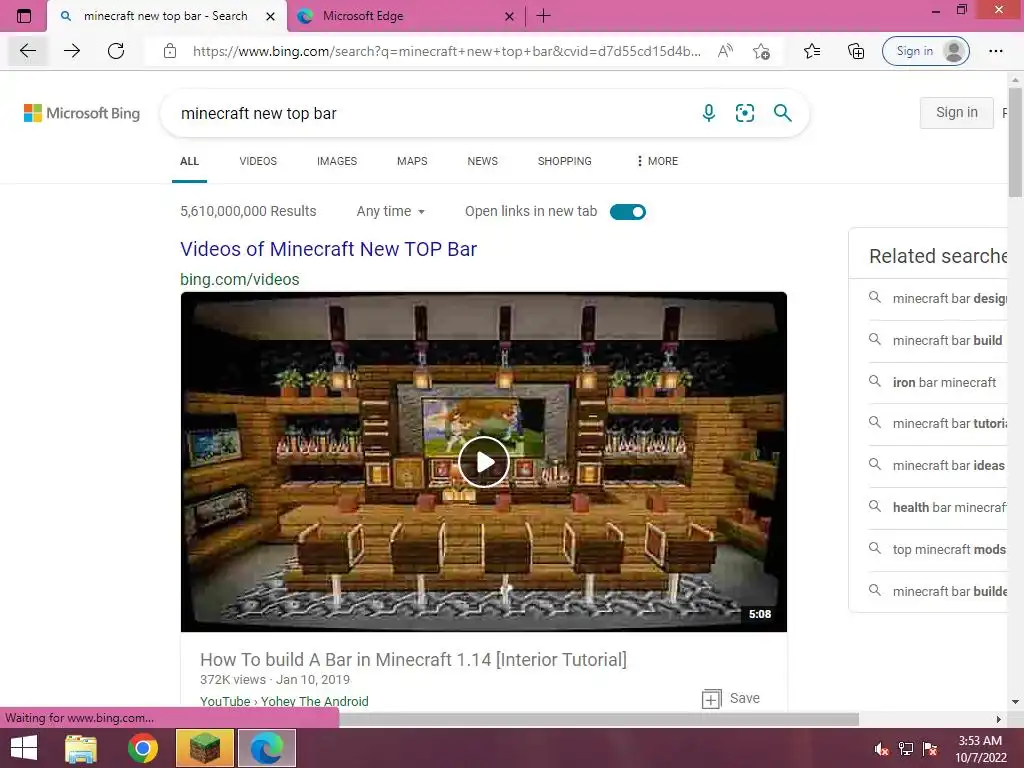Open Read aloud from address bar

coord(725,51)
